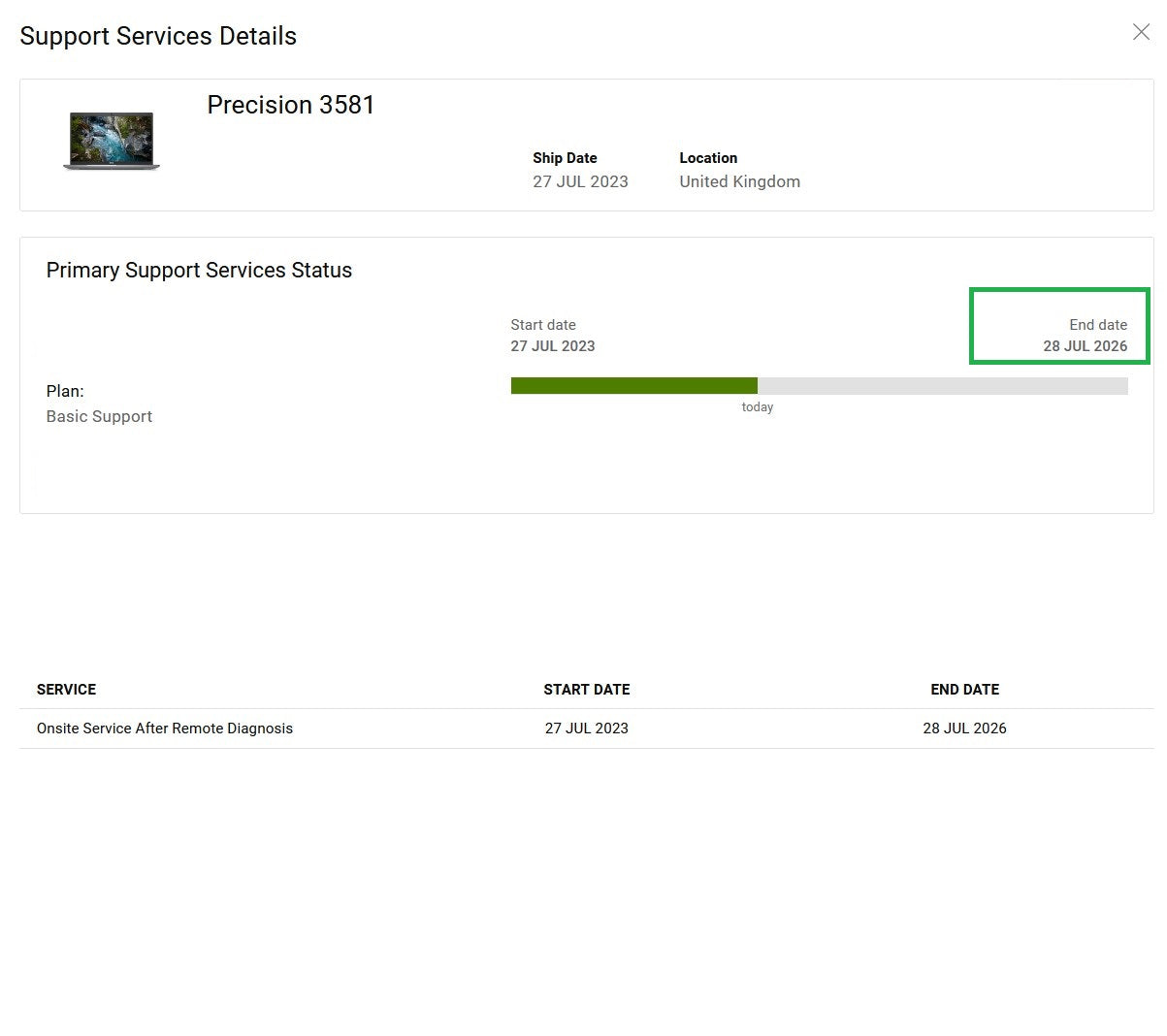
Task: Select the highlighted 28 JUL 2026 end date
Action: click(x=1085, y=346)
